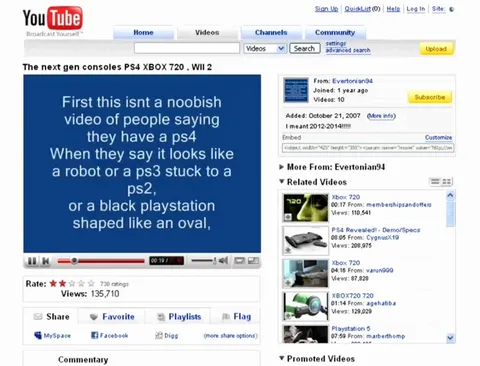This screenshot has width=480, height=366.
Task: Expand the More info link
Action: point(381,116)
